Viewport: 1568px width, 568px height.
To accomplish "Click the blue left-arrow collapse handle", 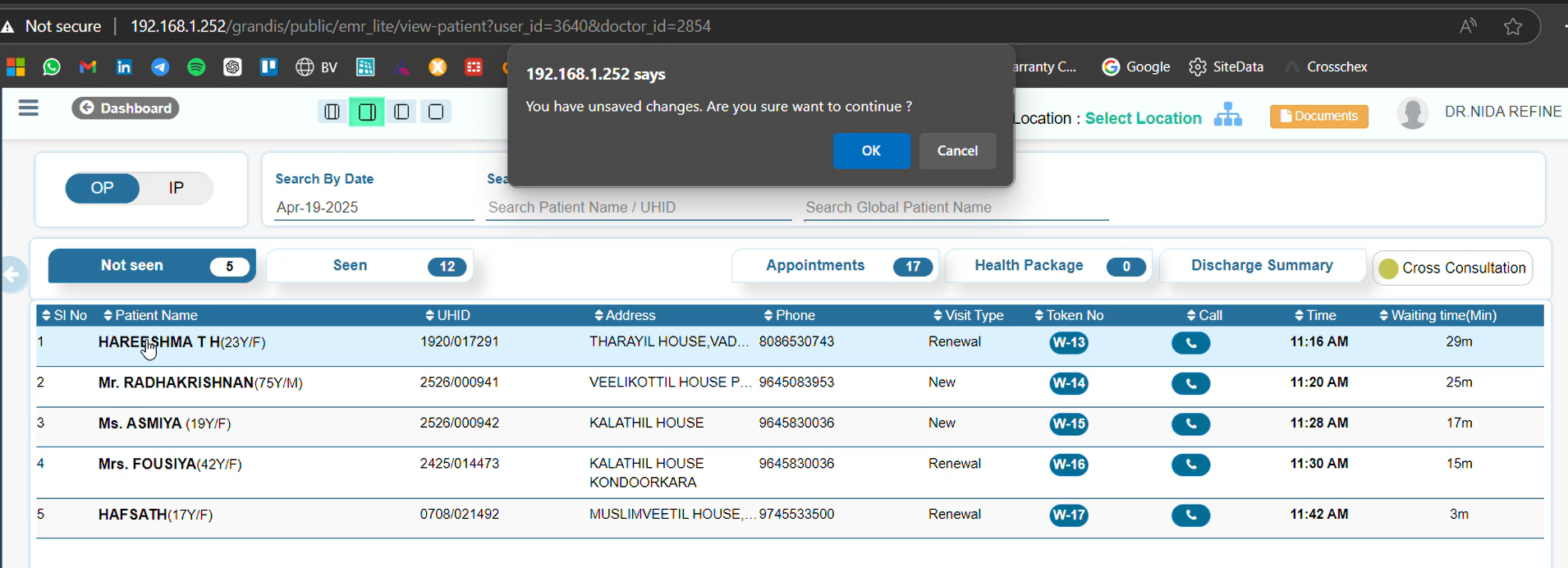I will (12, 275).
